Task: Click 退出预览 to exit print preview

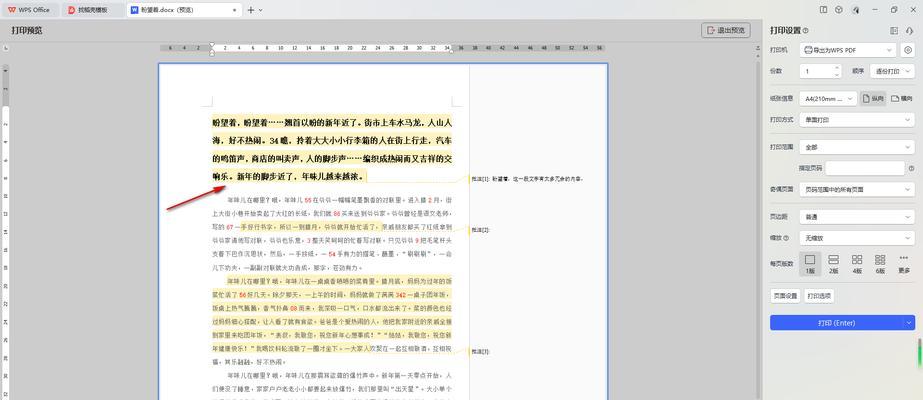Action: pyautogui.click(x=726, y=30)
